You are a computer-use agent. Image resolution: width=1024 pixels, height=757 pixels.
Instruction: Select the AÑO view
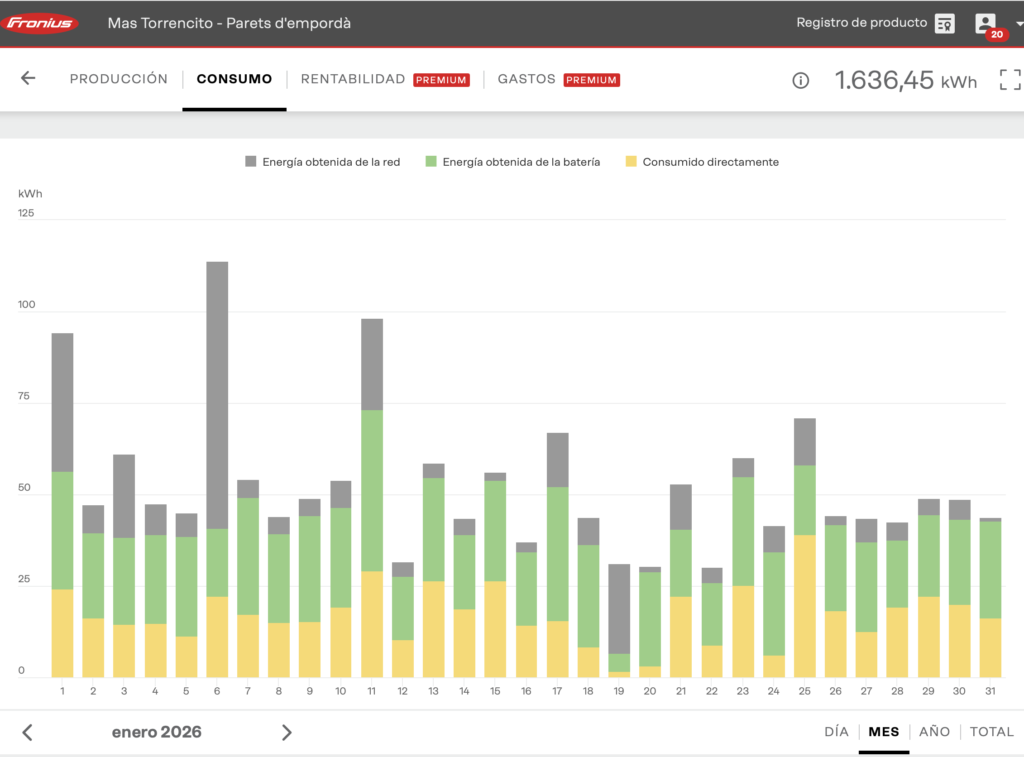pyautogui.click(x=934, y=732)
